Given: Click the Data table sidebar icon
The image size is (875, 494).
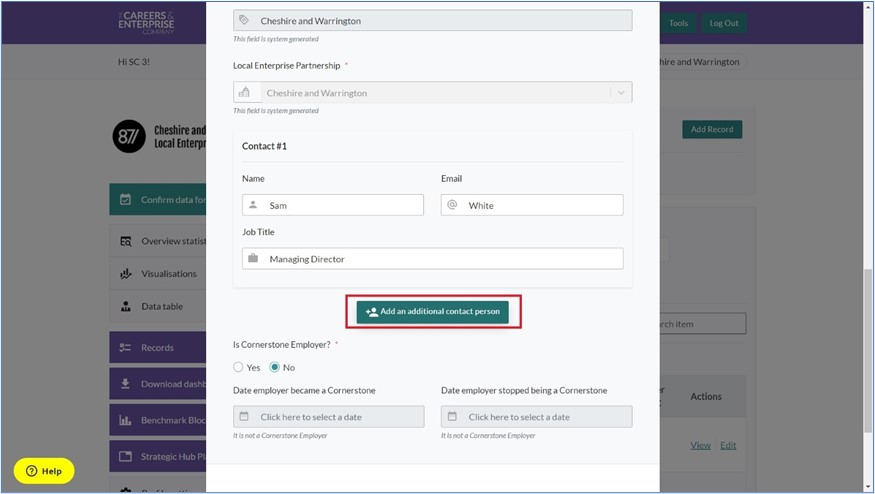Looking at the screenshot, I should (x=126, y=307).
